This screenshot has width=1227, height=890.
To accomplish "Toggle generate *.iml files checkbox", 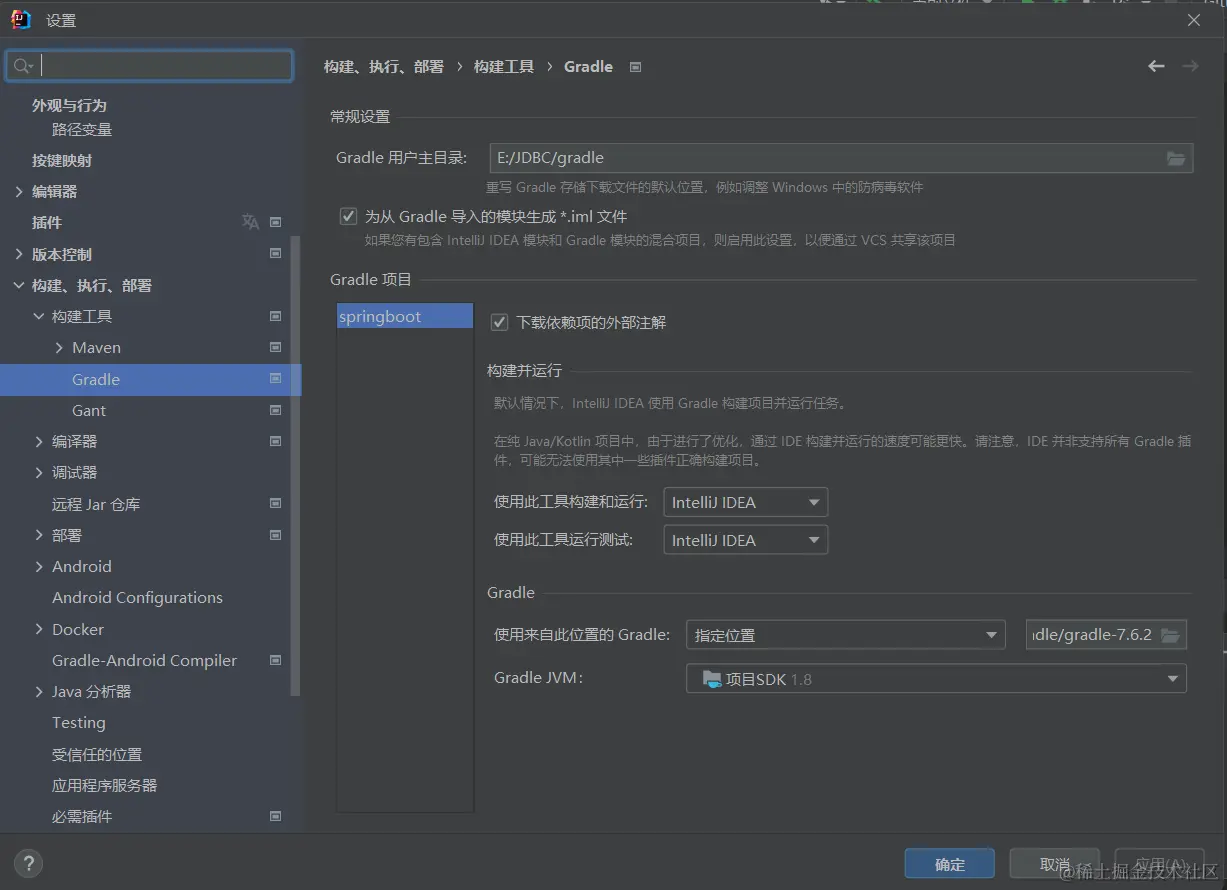I will point(348,216).
